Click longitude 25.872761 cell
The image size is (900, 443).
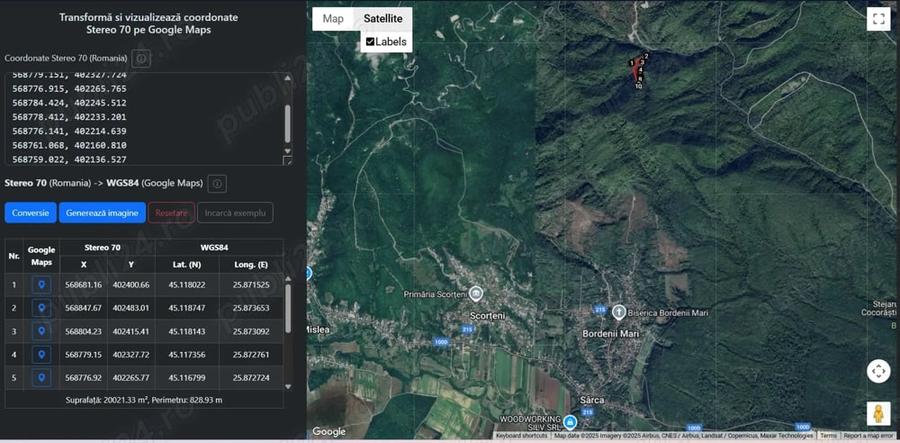point(251,355)
